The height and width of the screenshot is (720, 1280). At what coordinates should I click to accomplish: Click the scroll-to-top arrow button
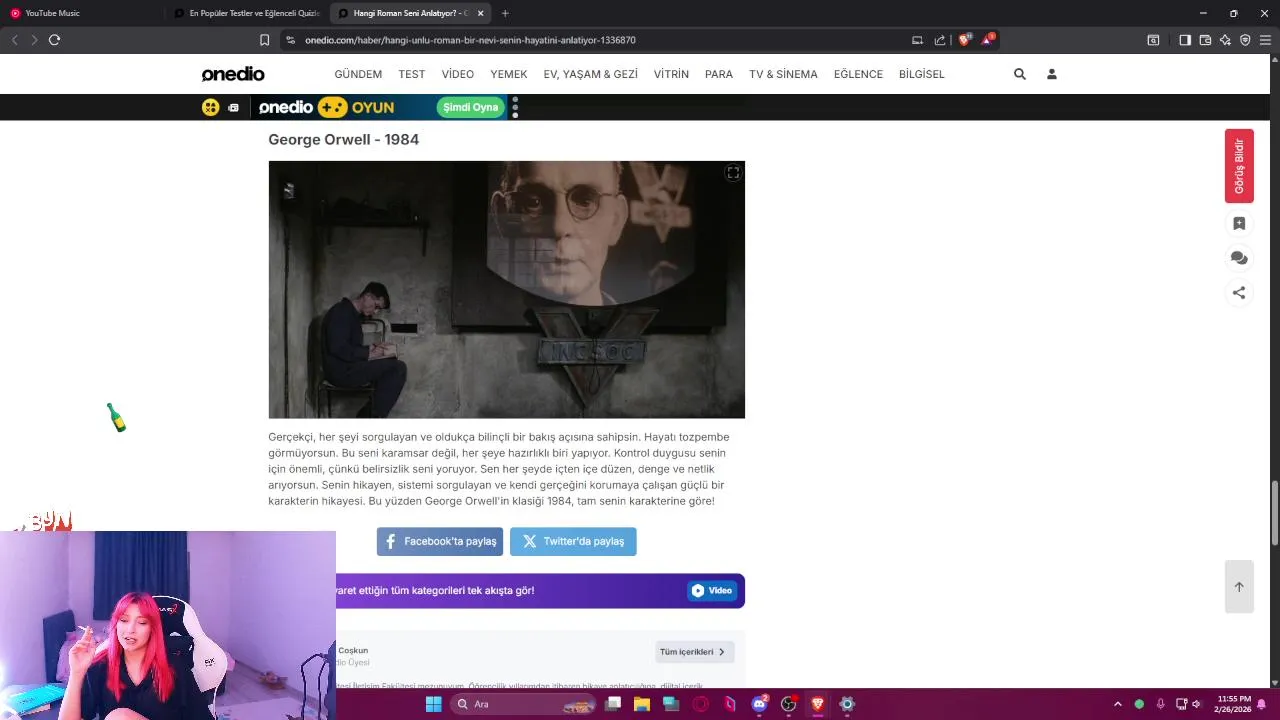1239,587
